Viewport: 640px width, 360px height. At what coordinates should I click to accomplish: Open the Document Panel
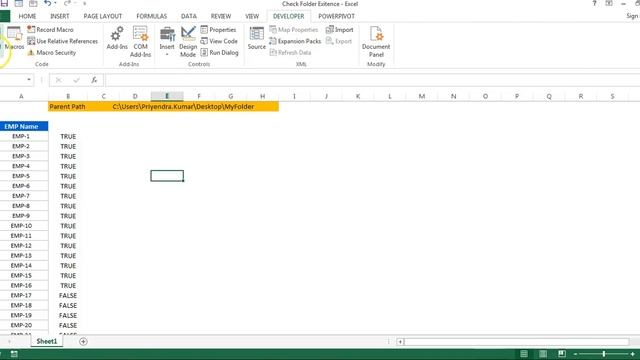376,42
